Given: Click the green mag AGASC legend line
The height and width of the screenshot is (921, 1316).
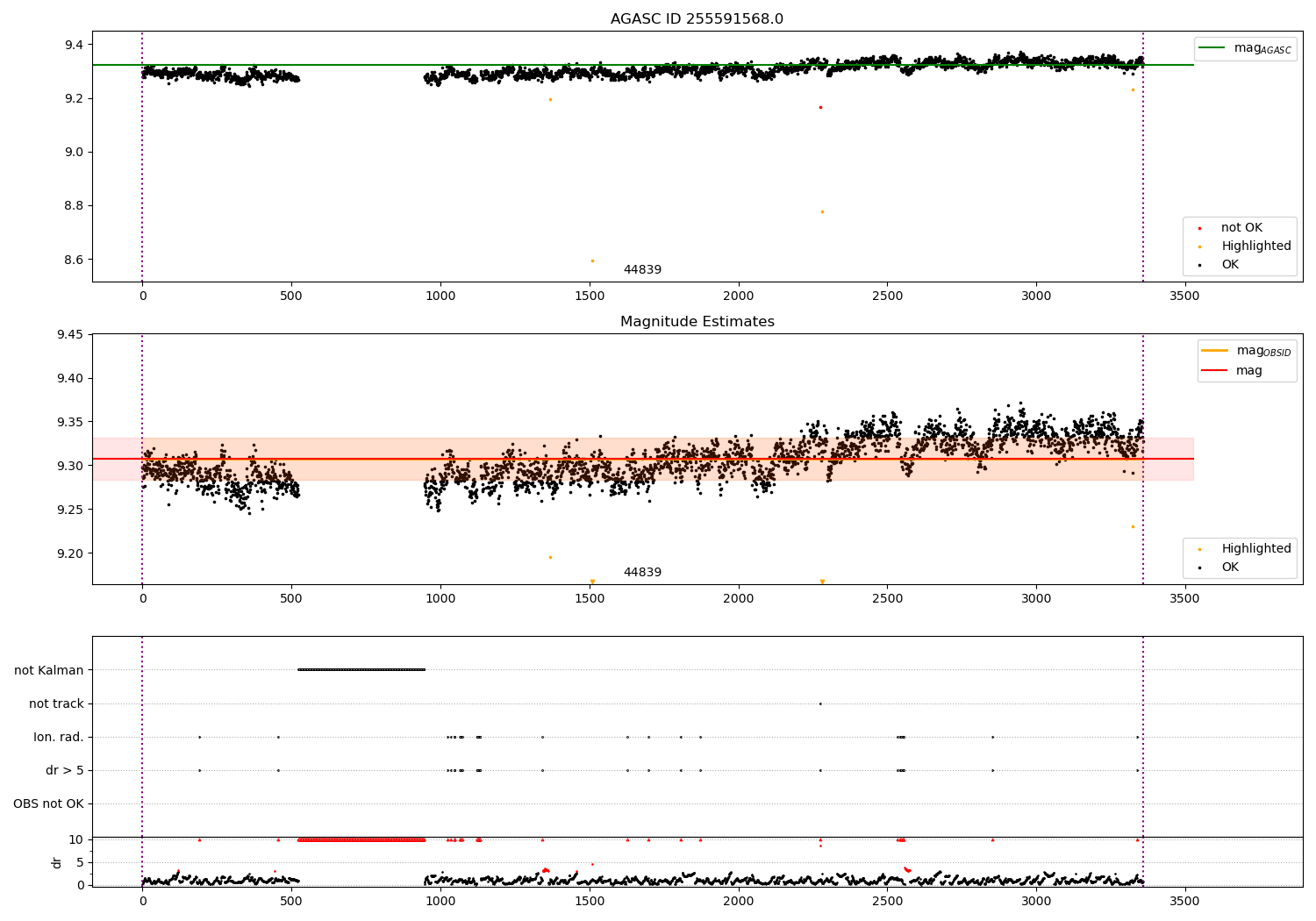Looking at the screenshot, I should pyautogui.click(x=1212, y=48).
